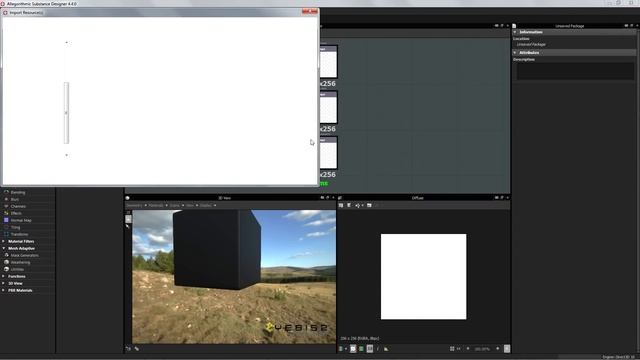Click the Weathering sphere icon
640x360 pixels.
click(6, 262)
